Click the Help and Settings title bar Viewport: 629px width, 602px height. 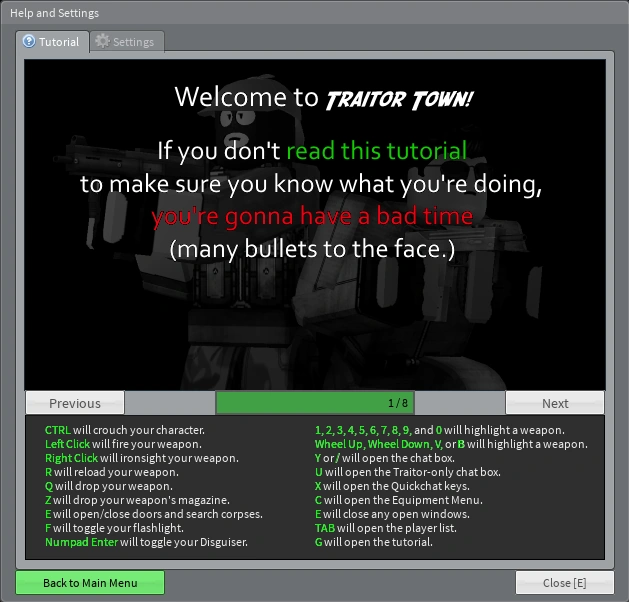tap(314, 13)
